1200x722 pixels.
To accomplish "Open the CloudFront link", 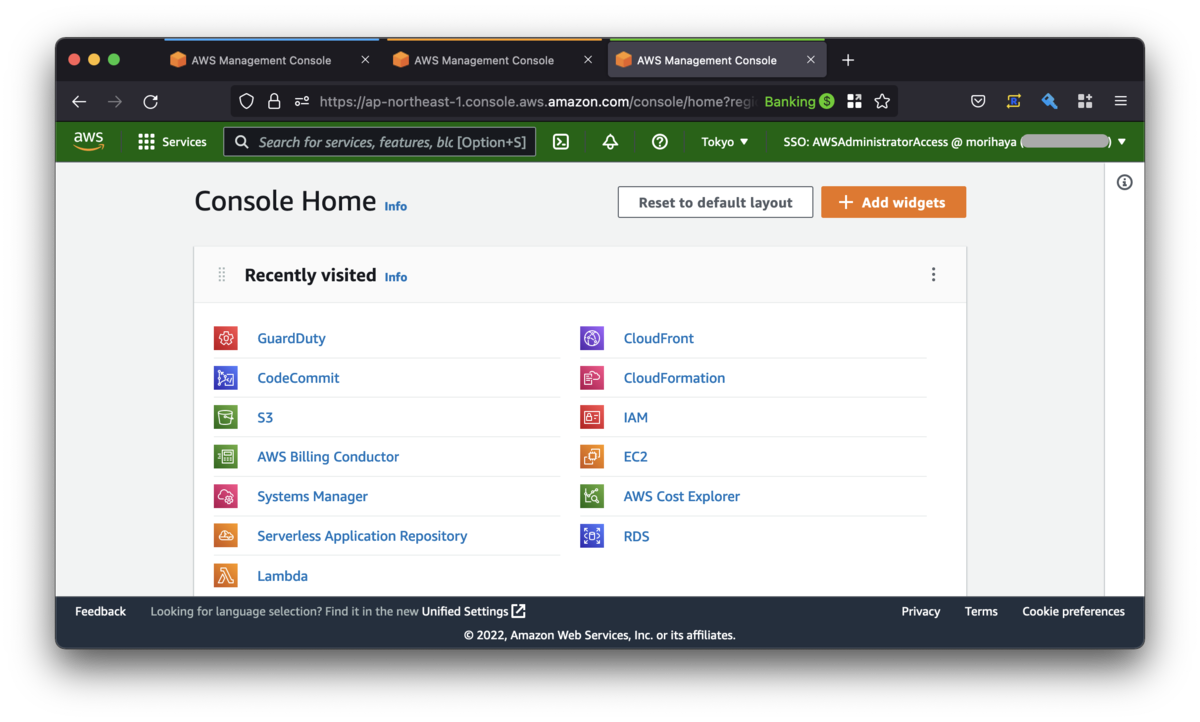I will (658, 338).
